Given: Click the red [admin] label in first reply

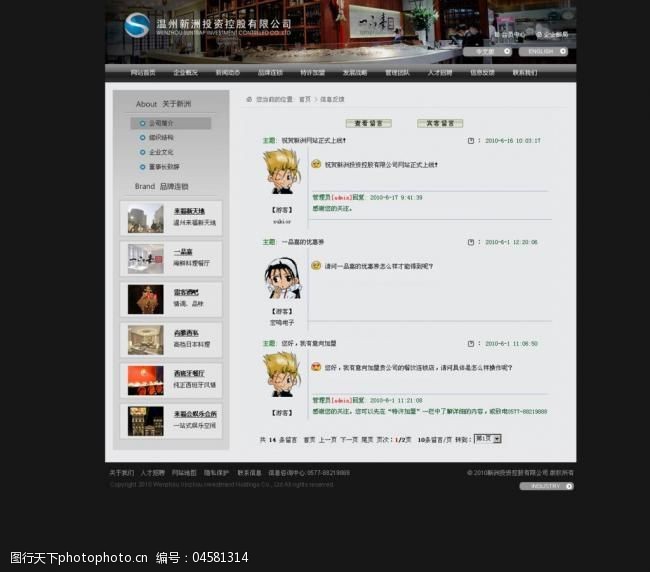Looking at the screenshot, I should pos(342,198).
